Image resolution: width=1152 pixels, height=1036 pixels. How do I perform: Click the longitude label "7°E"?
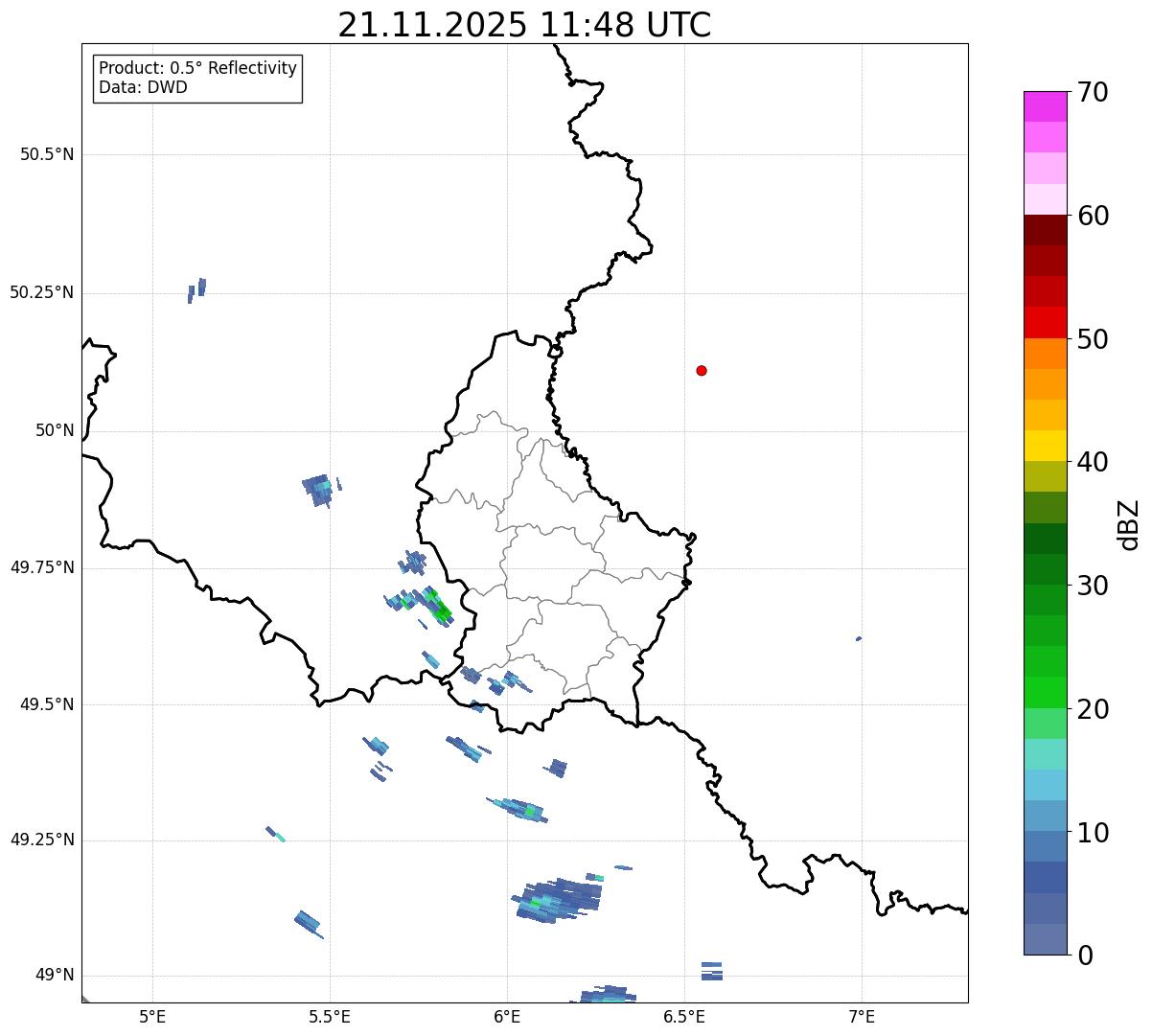pyautogui.click(x=862, y=1016)
